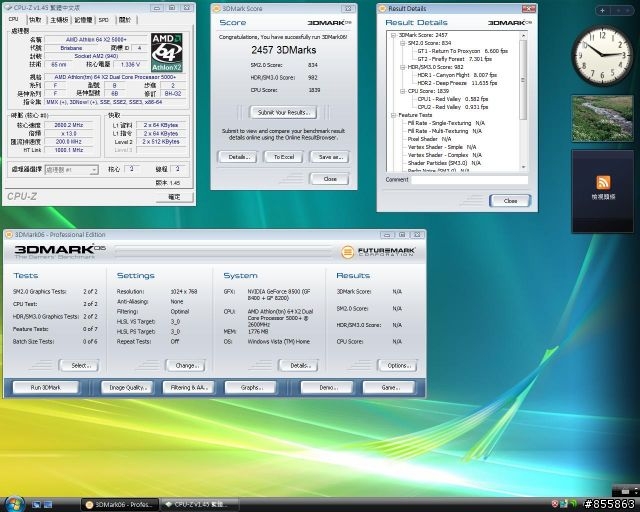Switch to the 關於 (about) tab

pyautogui.click(x=125, y=20)
